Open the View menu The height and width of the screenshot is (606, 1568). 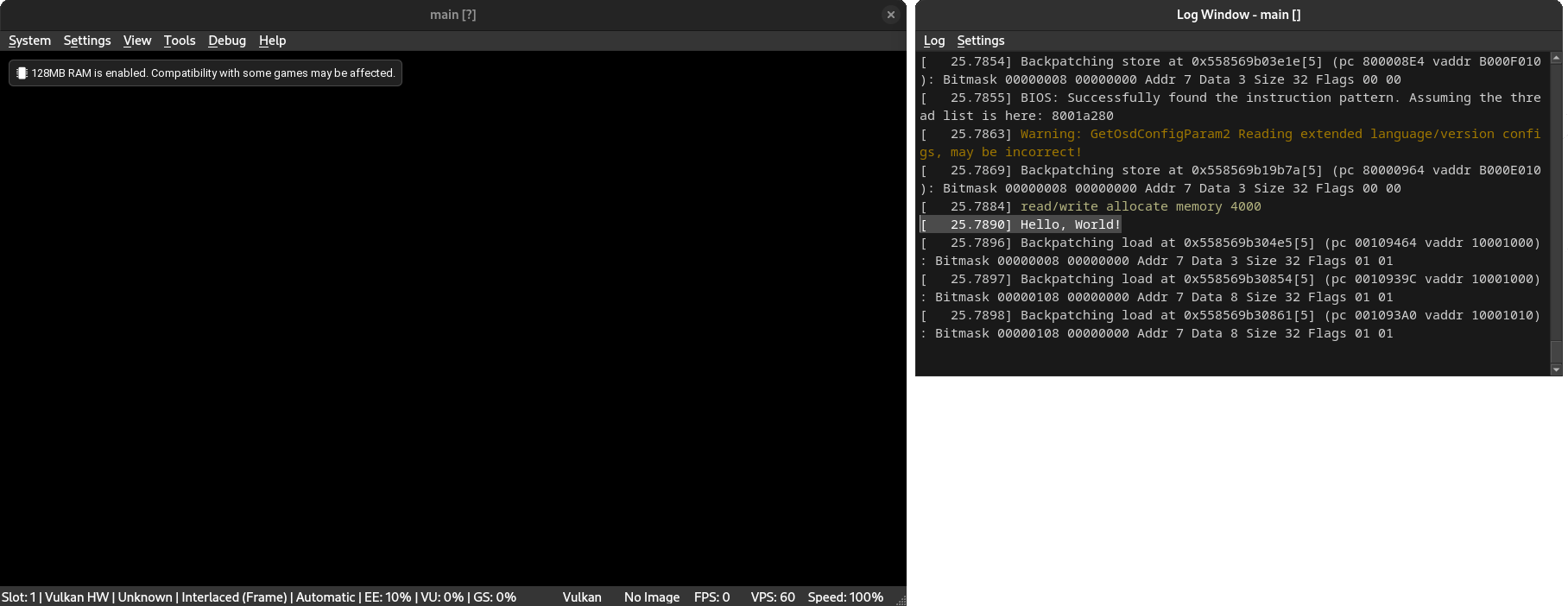point(136,41)
